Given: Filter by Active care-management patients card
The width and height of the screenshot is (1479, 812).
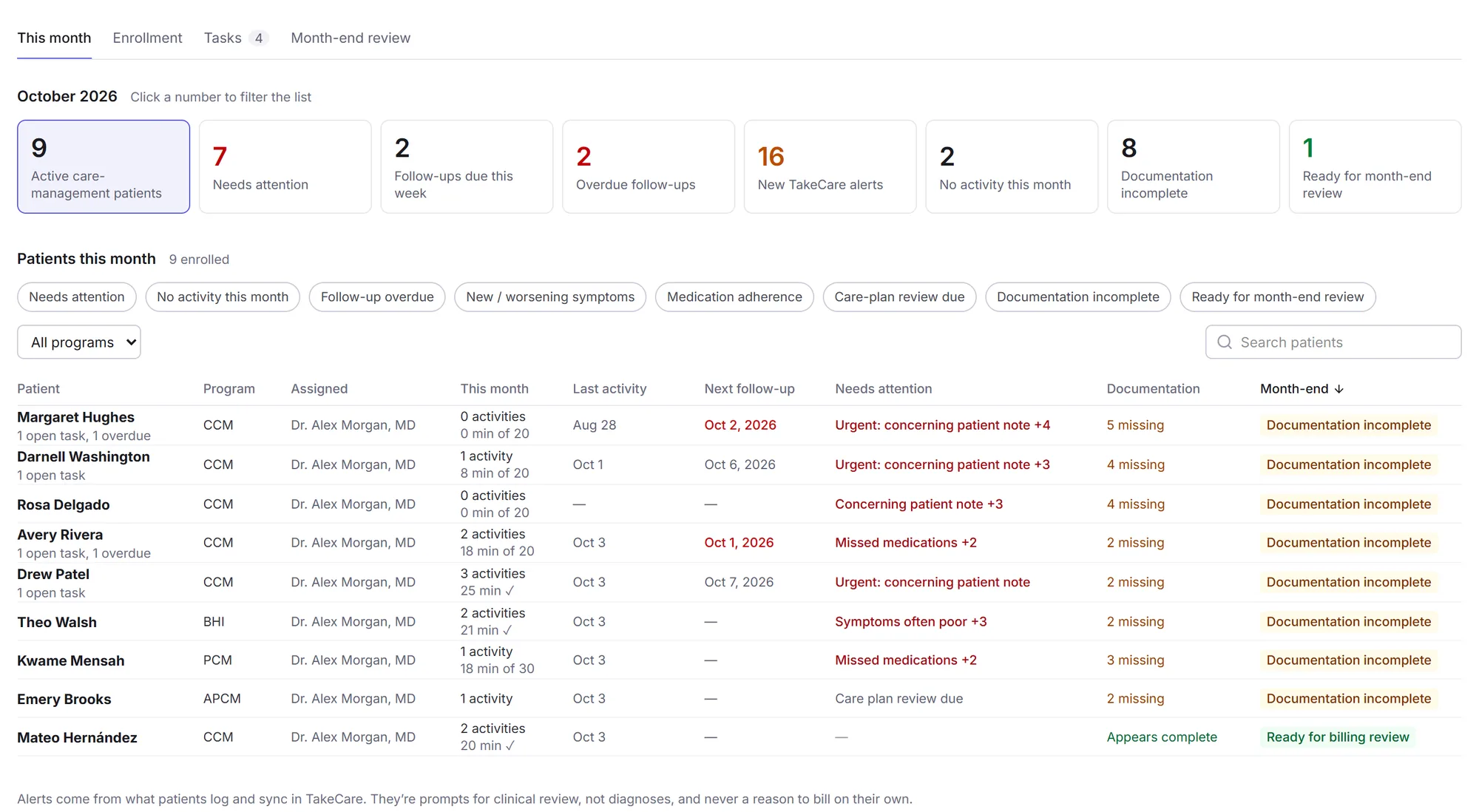Looking at the screenshot, I should 104,167.
